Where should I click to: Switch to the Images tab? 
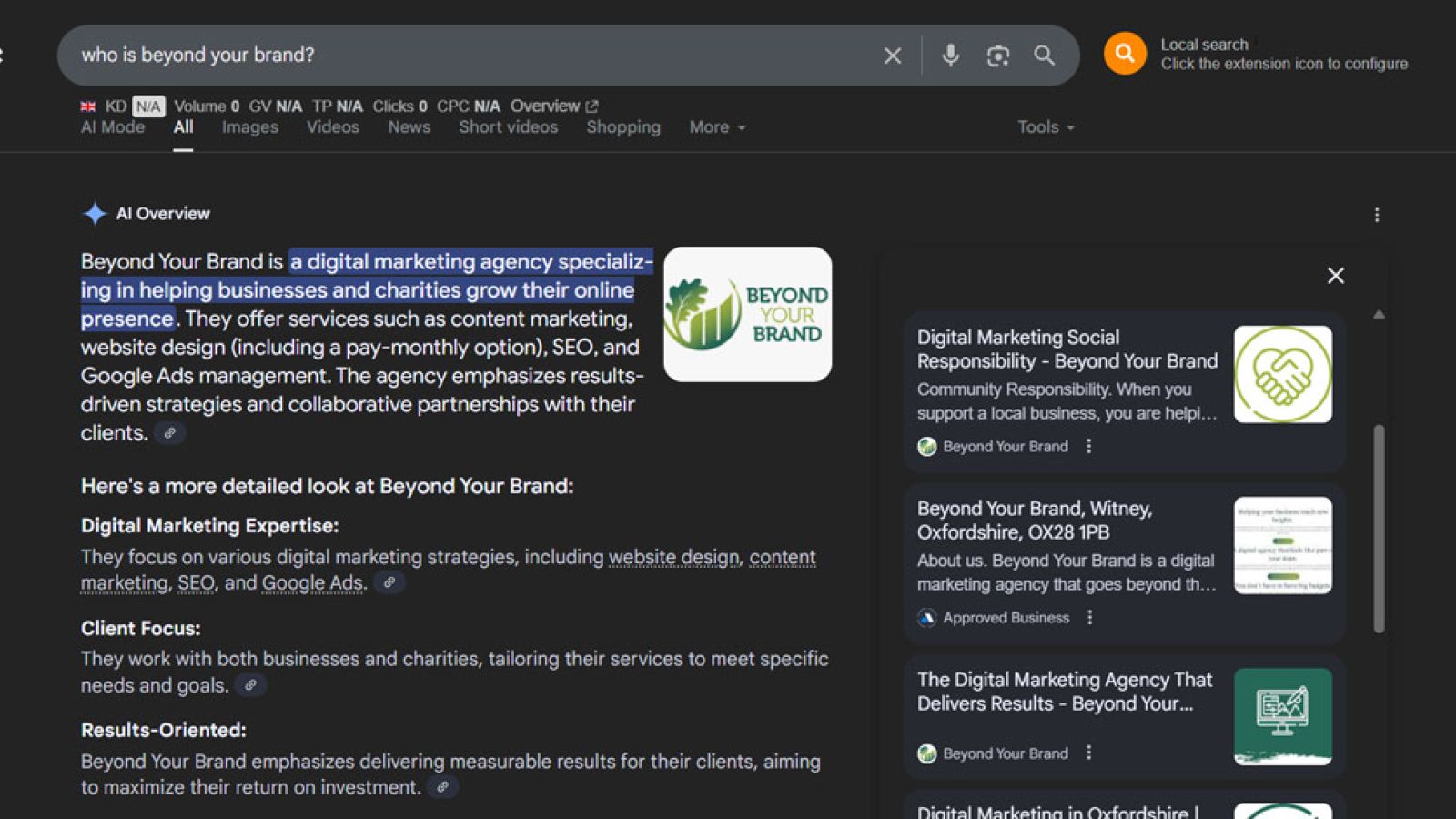[x=250, y=127]
